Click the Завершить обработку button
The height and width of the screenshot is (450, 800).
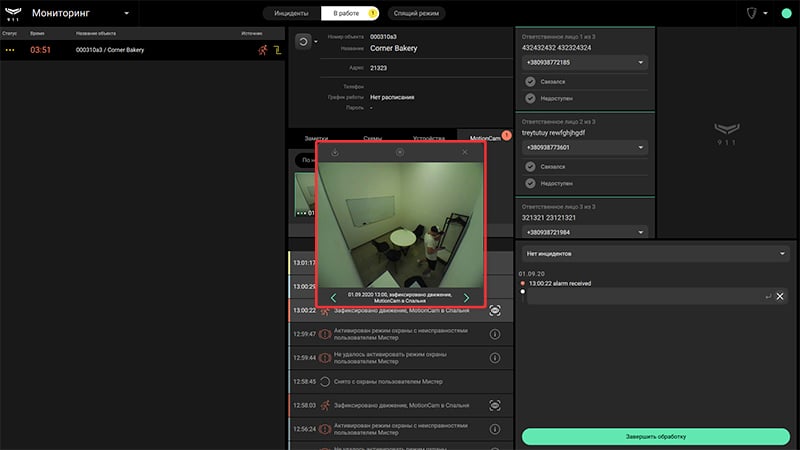point(655,437)
